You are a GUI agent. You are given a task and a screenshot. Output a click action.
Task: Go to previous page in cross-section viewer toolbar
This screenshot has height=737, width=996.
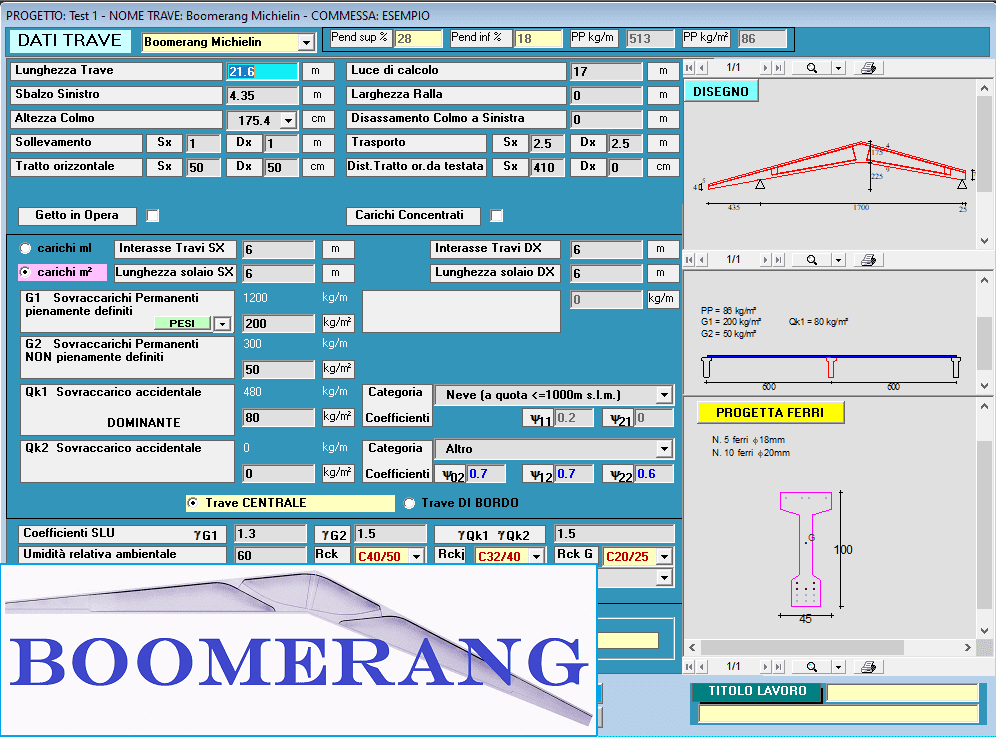point(702,666)
